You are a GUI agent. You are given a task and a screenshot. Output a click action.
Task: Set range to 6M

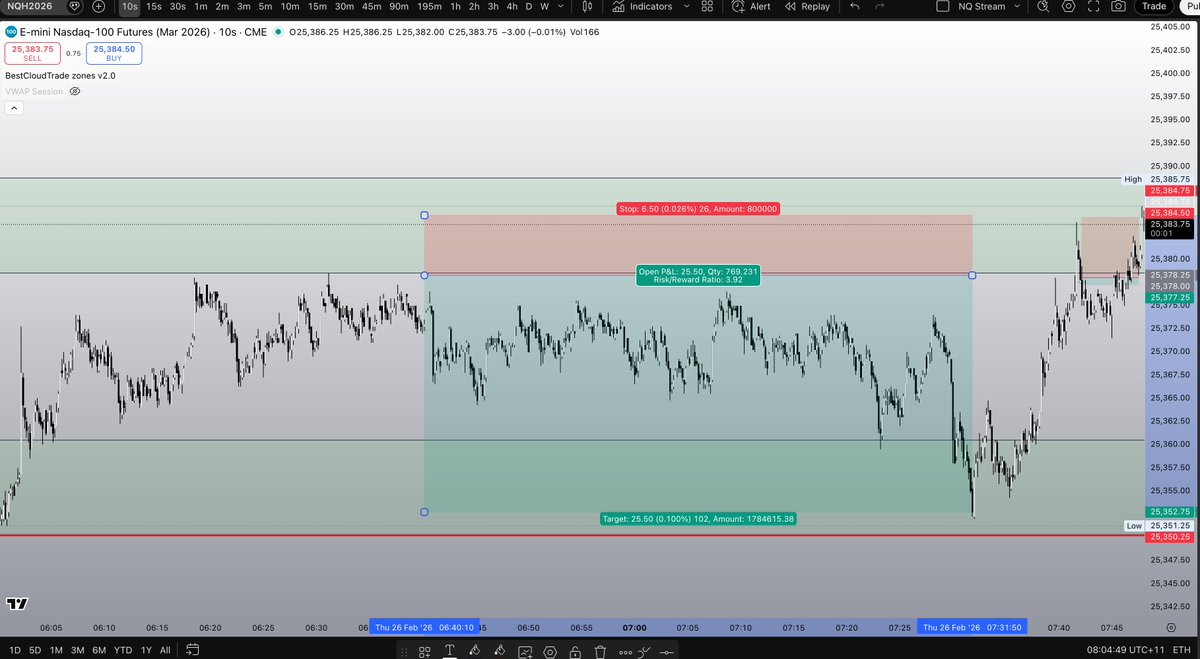pyautogui.click(x=99, y=650)
